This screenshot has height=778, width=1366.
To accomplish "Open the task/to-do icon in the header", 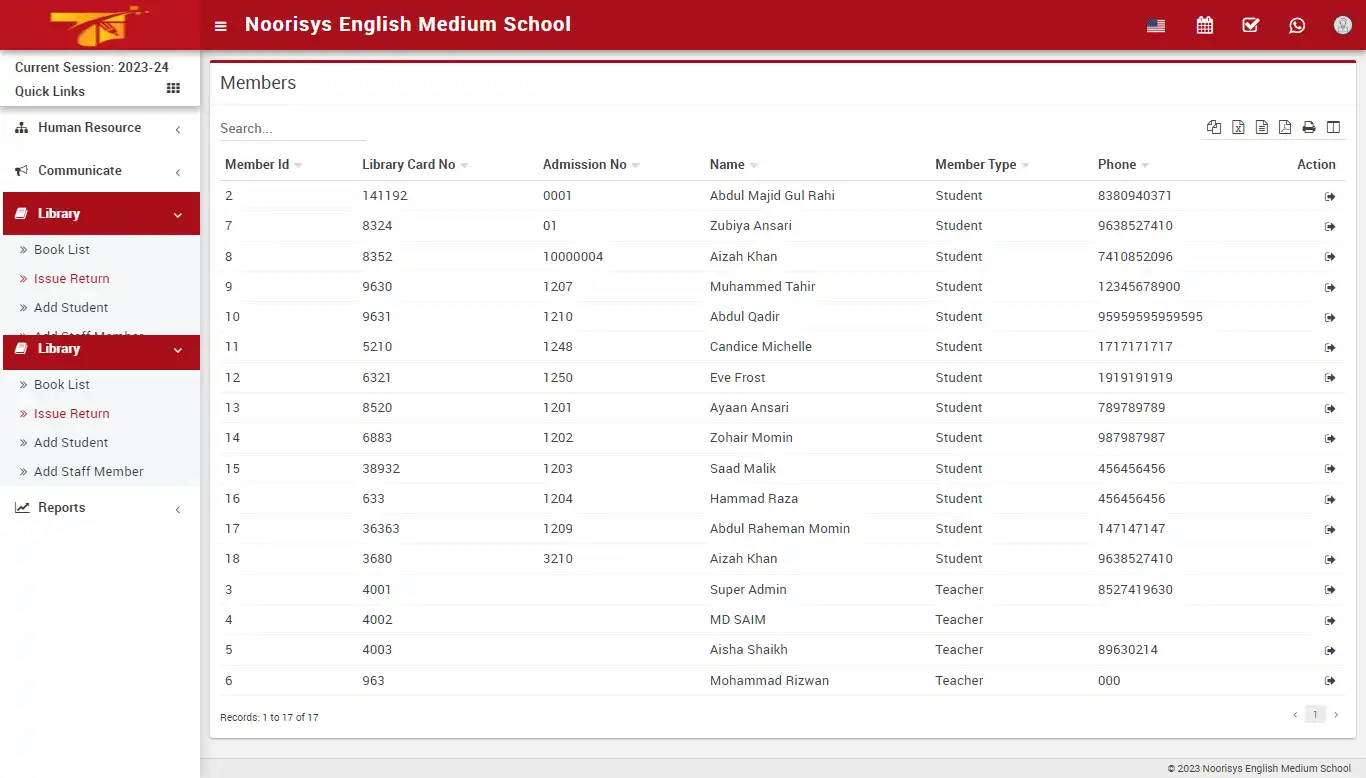I will coord(1250,25).
